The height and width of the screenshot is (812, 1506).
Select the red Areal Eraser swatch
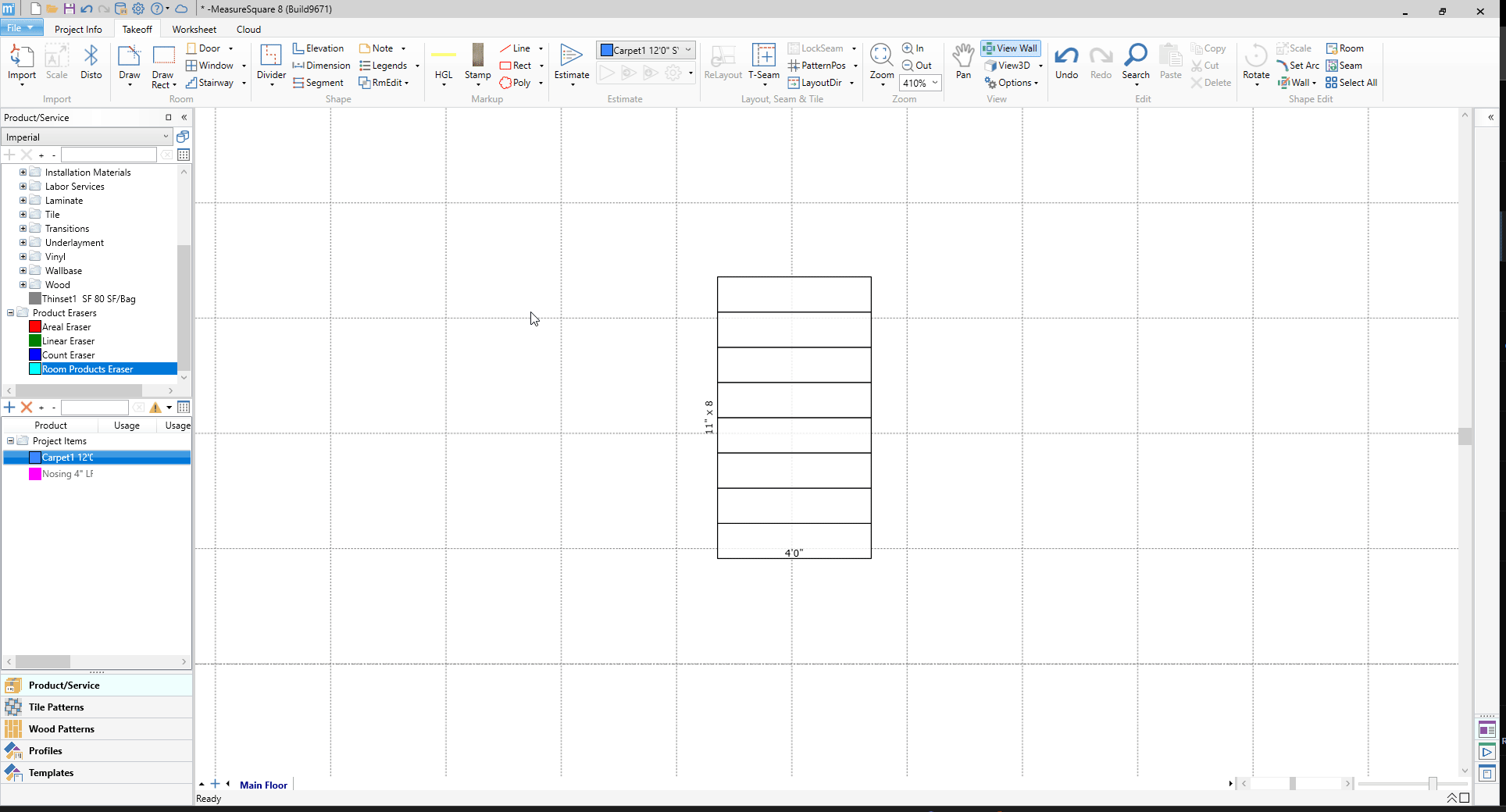(35, 327)
